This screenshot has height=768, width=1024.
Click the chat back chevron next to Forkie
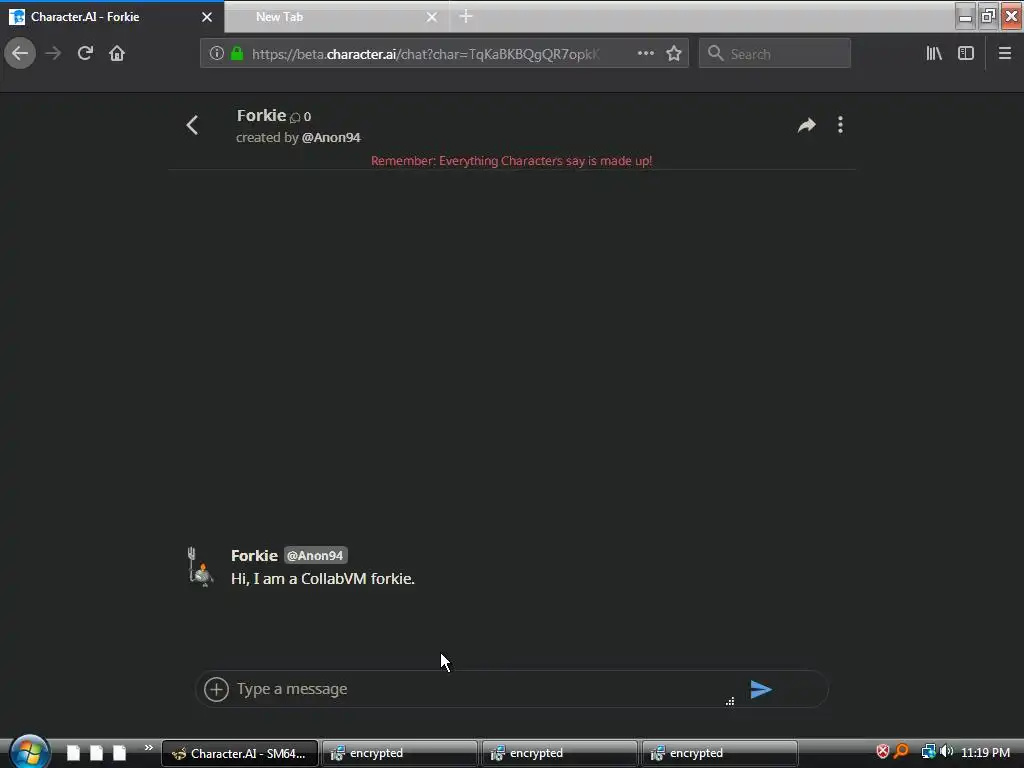192,125
